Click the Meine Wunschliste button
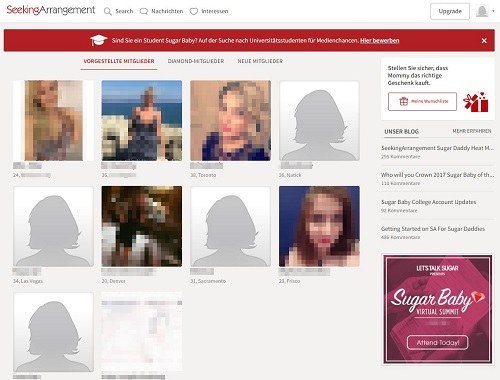This screenshot has width=500, height=380. pos(422,101)
